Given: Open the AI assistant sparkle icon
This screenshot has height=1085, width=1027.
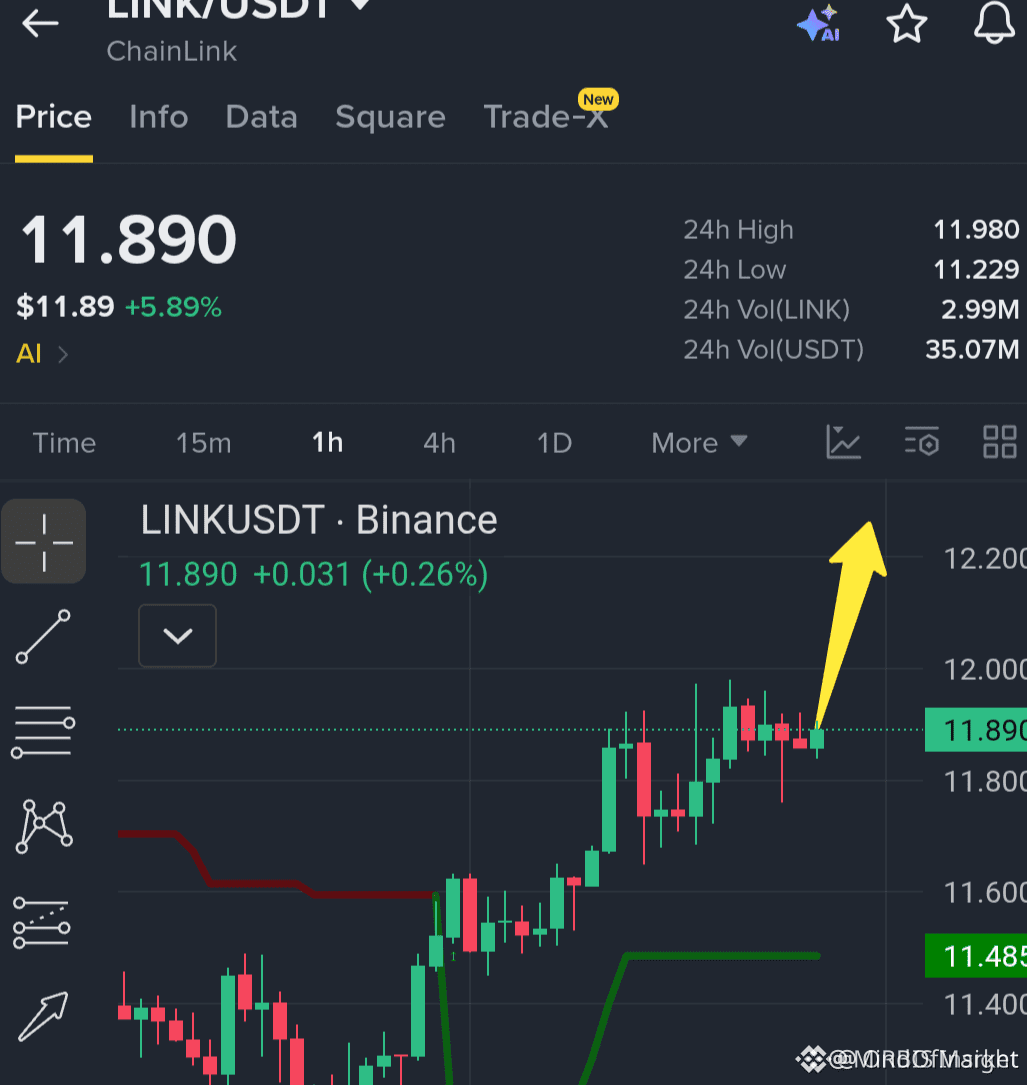Looking at the screenshot, I should (819, 24).
